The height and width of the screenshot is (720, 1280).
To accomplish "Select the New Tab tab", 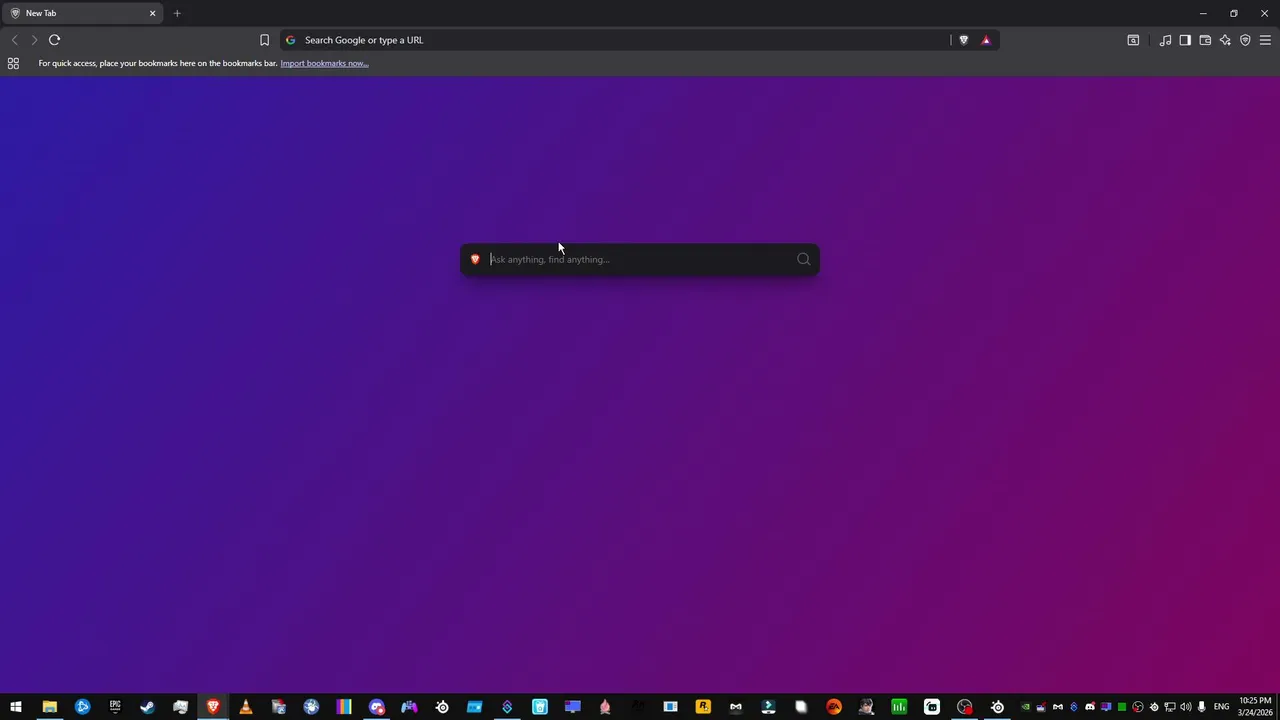I will tap(82, 13).
